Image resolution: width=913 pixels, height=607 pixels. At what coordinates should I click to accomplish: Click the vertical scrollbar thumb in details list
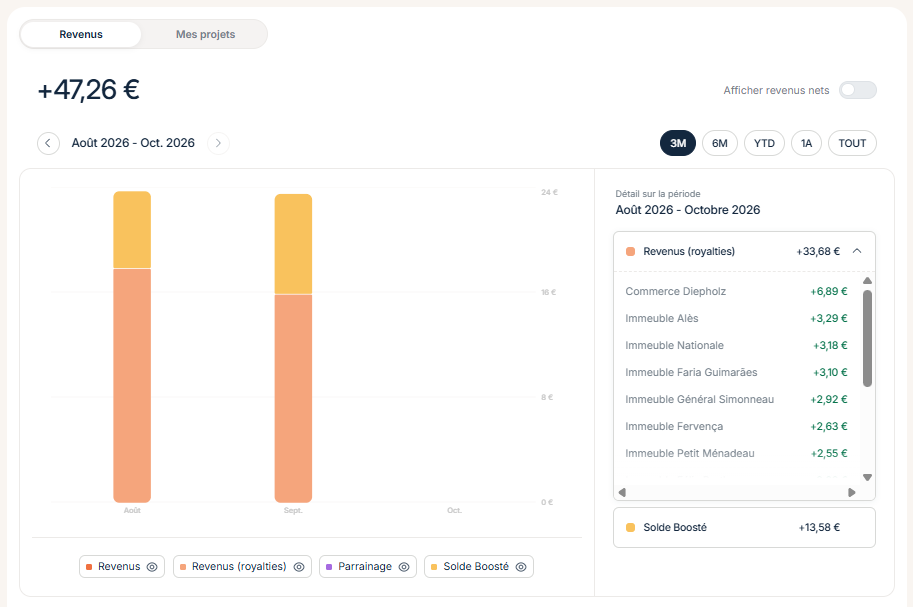pos(867,338)
